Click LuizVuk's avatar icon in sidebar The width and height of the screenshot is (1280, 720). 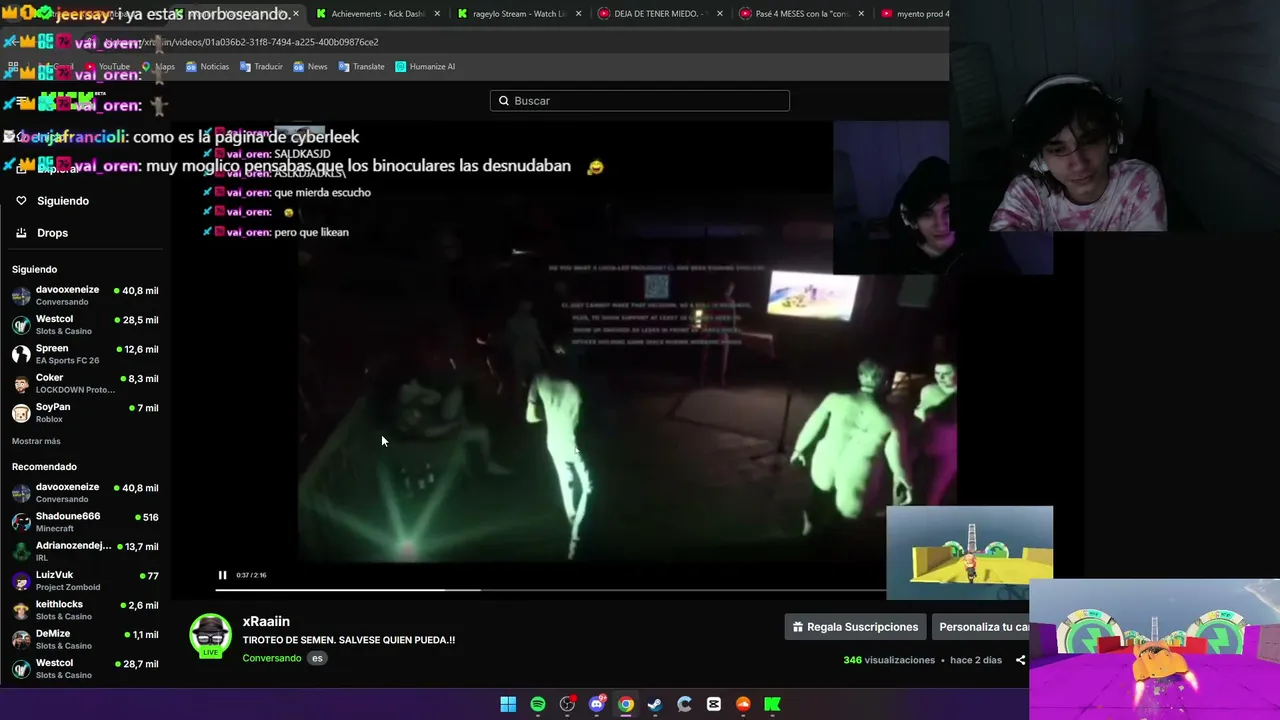(x=21, y=581)
